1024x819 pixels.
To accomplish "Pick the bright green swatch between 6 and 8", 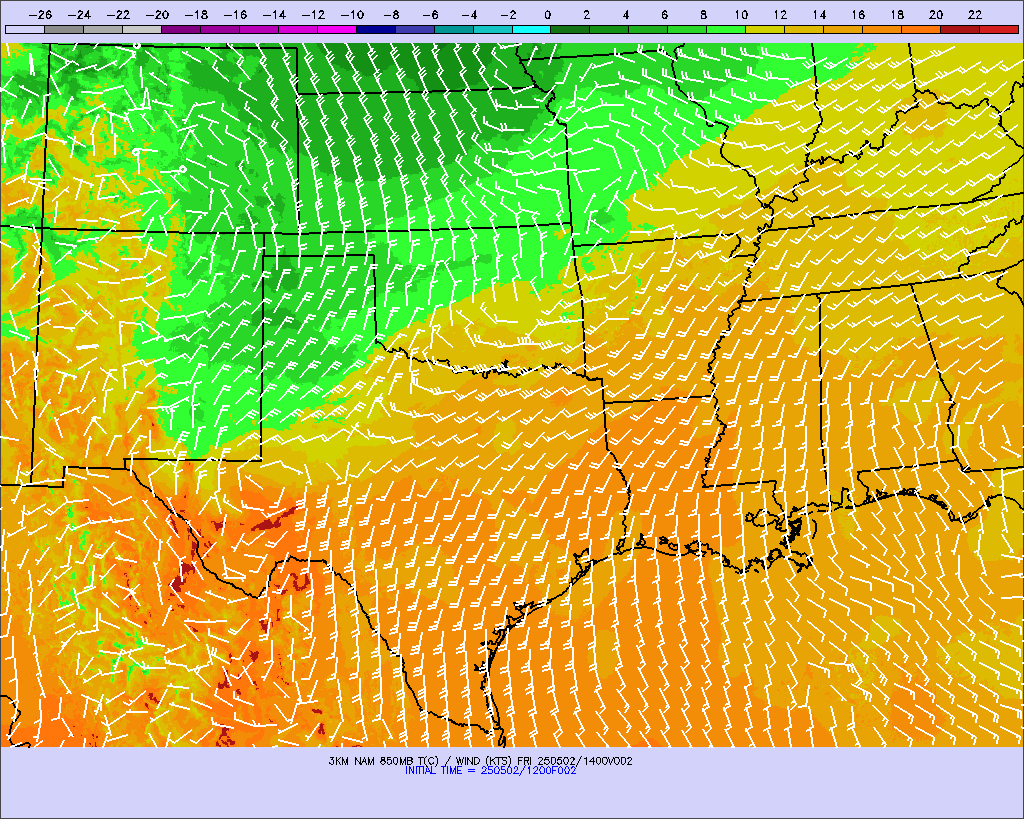I will coord(688,29).
